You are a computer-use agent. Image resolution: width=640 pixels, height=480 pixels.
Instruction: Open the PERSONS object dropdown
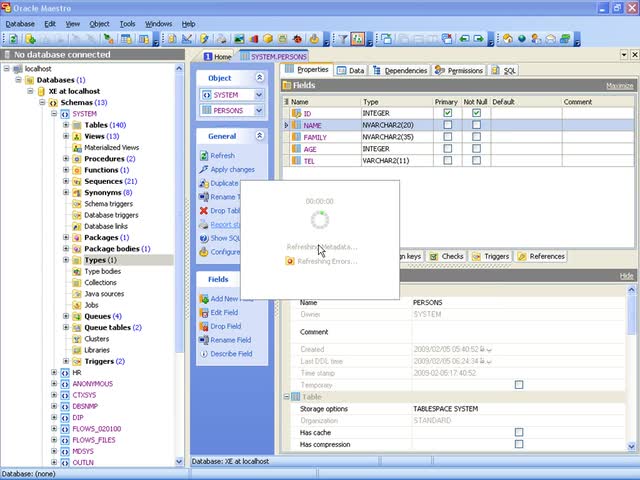click(259, 111)
